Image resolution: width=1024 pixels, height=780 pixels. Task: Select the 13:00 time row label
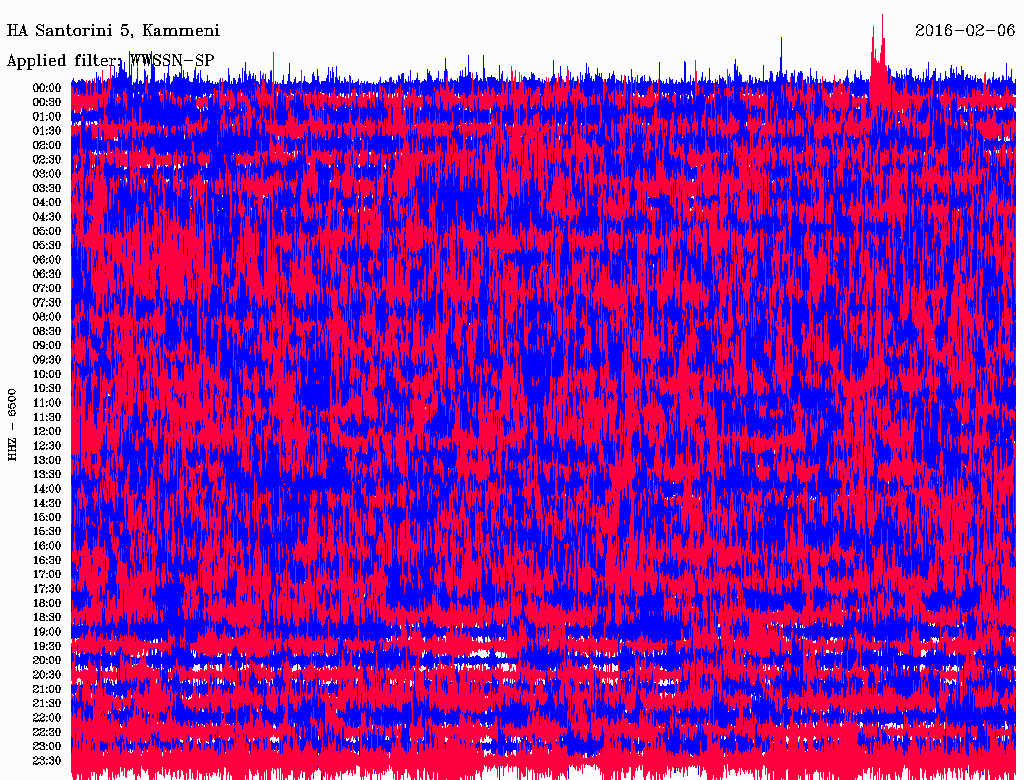click(x=46, y=460)
